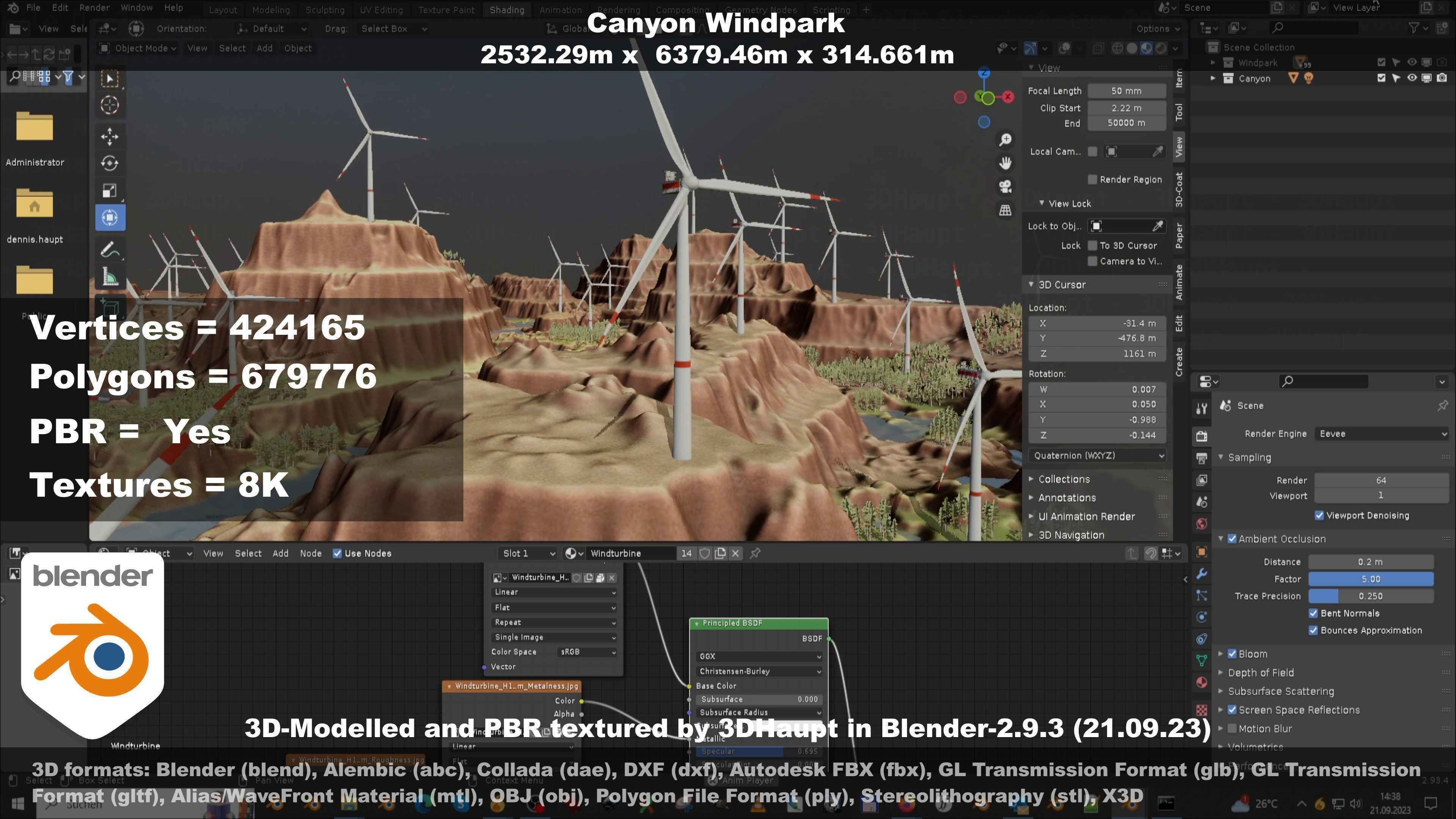Uncheck Bent Normals

(x=1313, y=613)
